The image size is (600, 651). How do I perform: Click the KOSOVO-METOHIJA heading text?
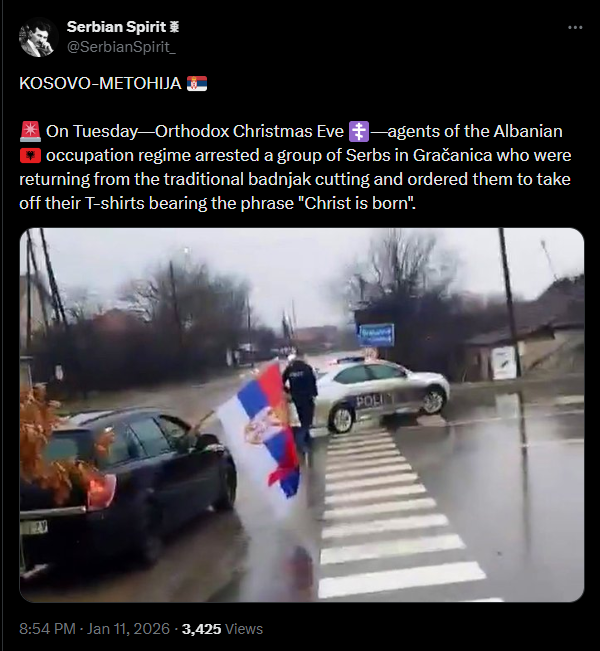[100, 83]
